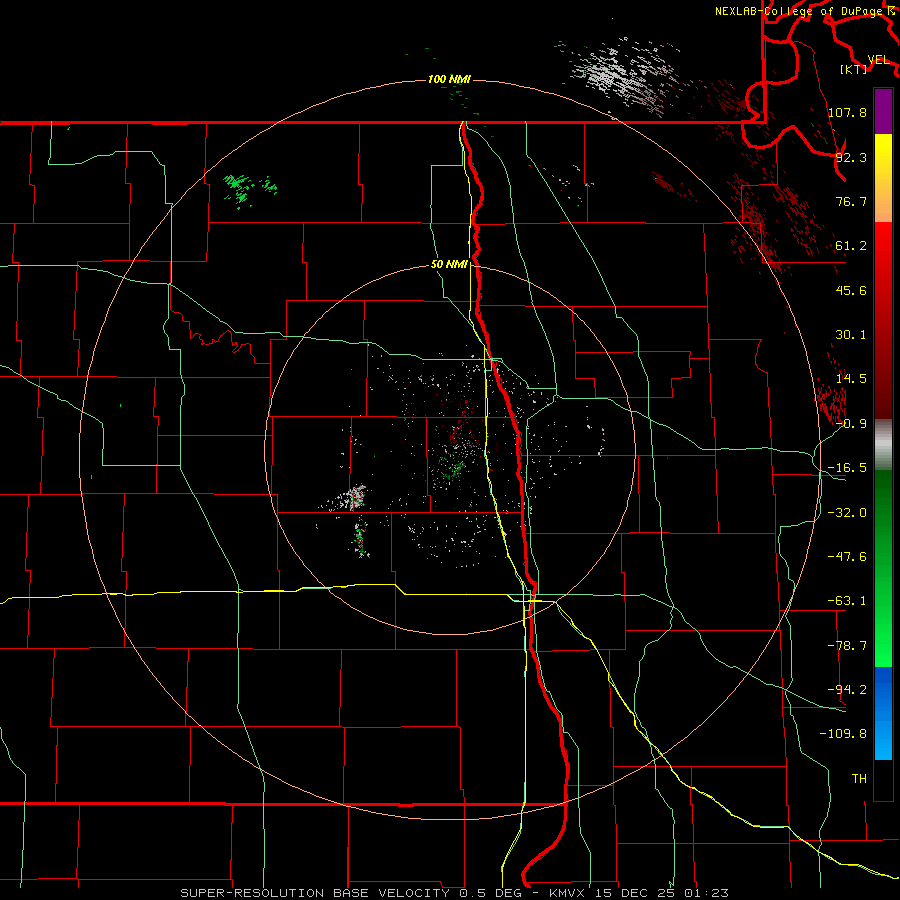This screenshot has width=900, height=900.
Task: Pick the gray near-zero color bar segment
Action: [883, 444]
